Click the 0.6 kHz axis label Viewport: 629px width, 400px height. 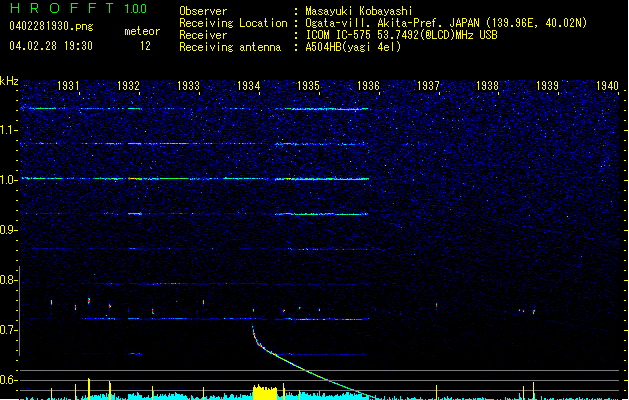[9, 380]
